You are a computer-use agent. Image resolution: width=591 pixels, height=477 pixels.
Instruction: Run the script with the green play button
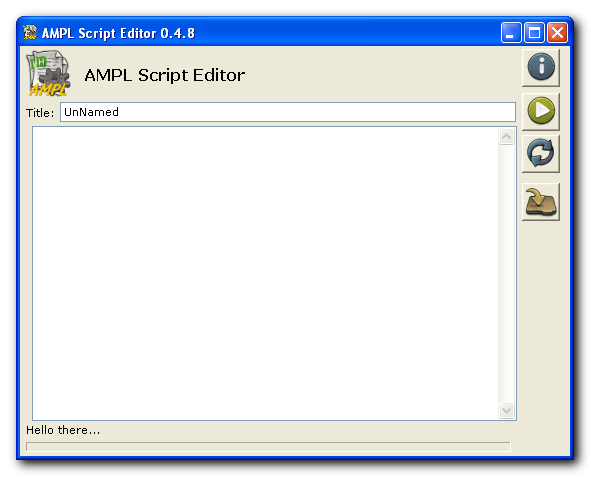pos(540,112)
